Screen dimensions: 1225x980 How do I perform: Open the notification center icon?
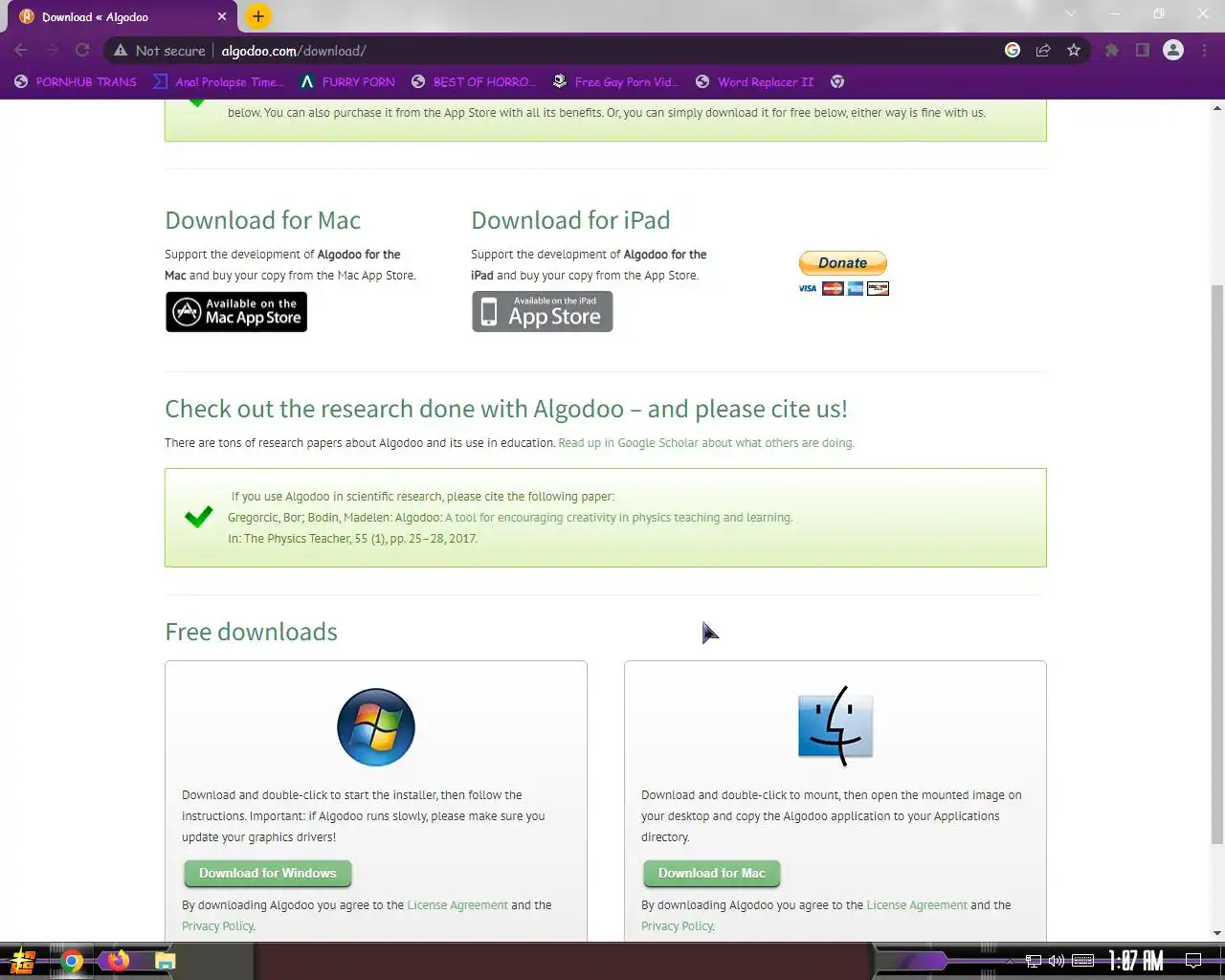(x=1193, y=961)
